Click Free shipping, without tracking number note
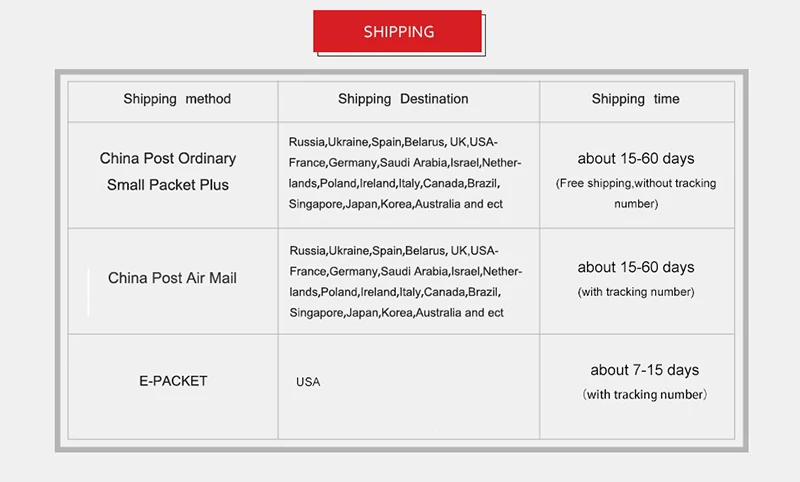The height and width of the screenshot is (482, 800). [x=635, y=193]
